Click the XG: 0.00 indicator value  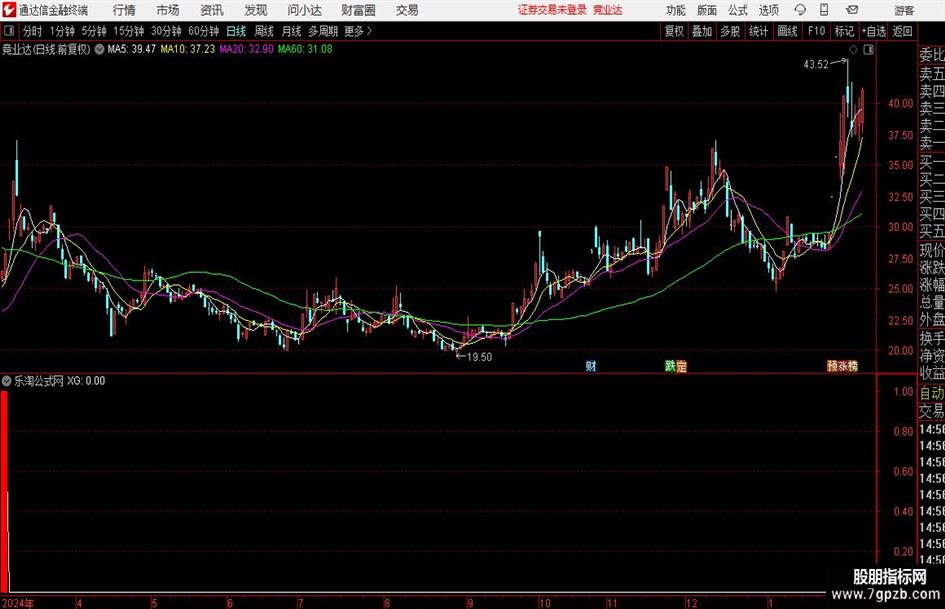(86, 381)
